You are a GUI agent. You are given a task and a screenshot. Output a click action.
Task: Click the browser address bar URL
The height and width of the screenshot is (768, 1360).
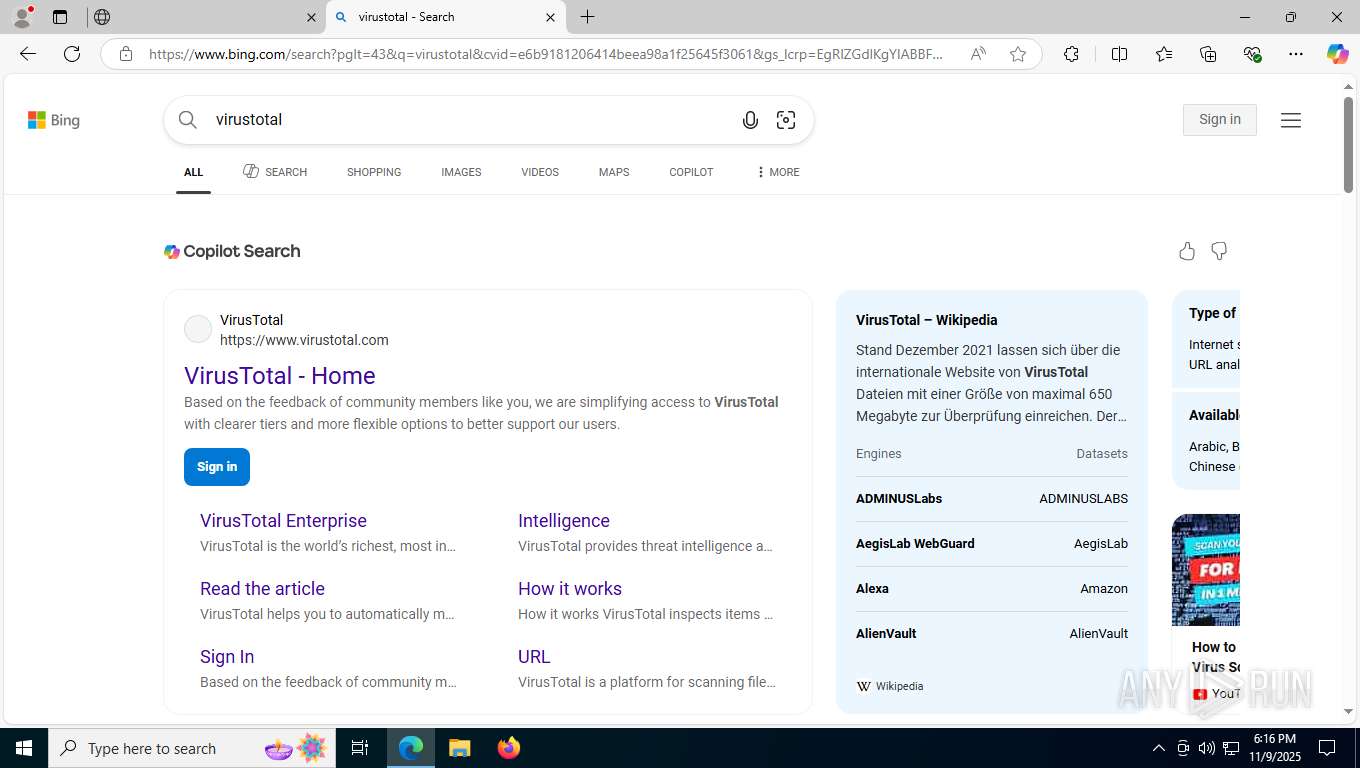coord(546,54)
